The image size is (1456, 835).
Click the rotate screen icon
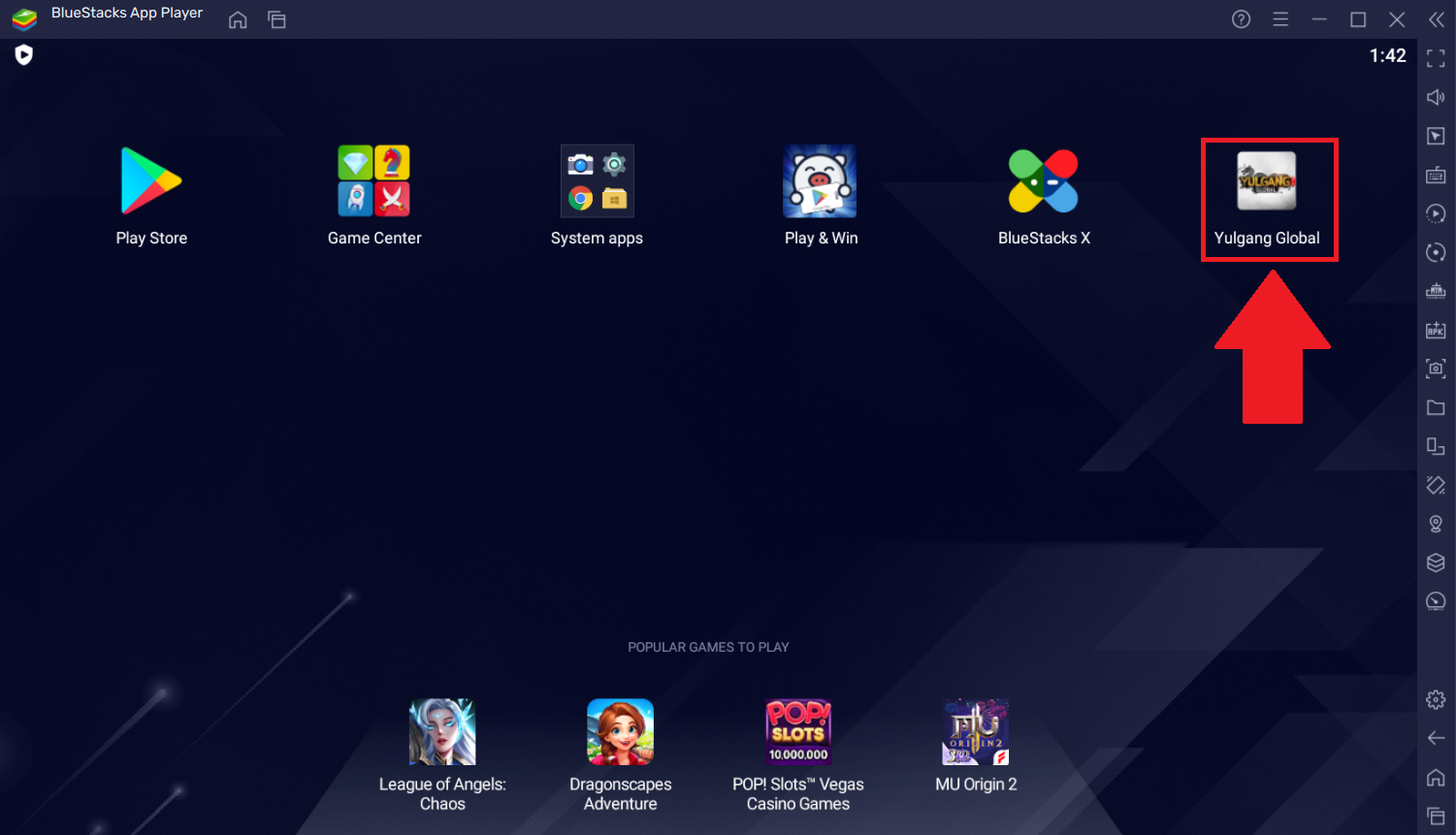(x=1437, y=446)
